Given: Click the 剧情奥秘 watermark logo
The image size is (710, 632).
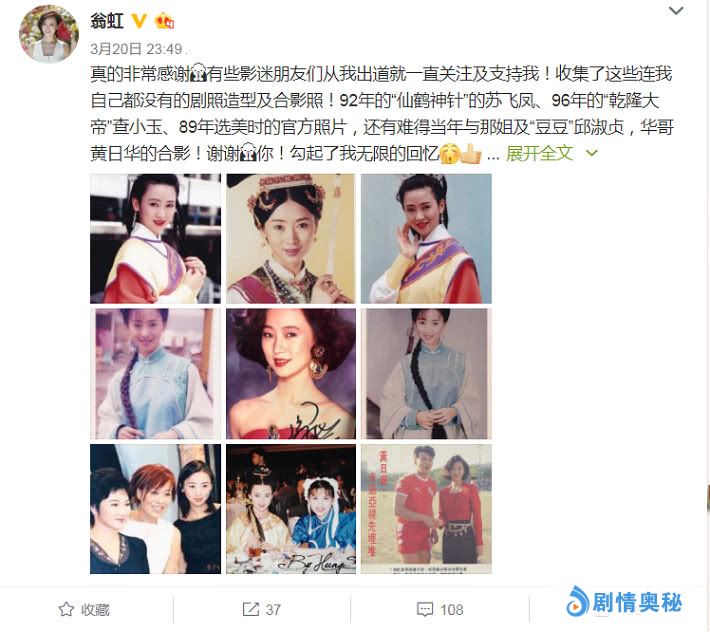Looking at the screenshot, I should tap(624, 602).
